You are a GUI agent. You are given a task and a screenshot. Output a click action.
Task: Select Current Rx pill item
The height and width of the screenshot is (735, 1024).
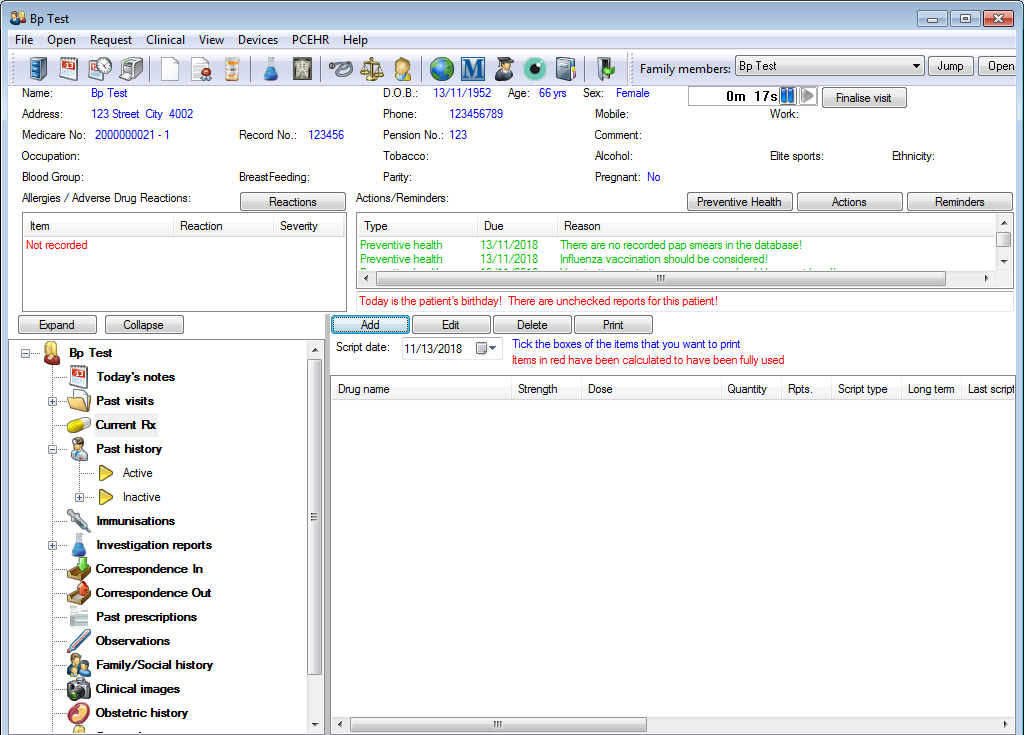[125, 425]
